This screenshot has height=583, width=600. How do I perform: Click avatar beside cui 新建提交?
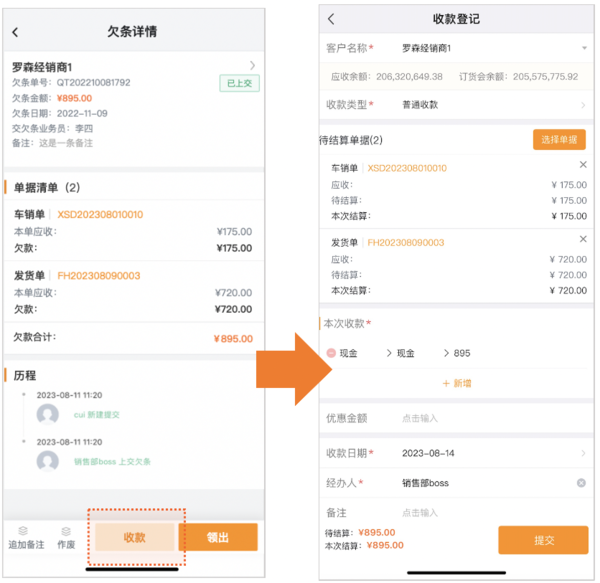coord(47,414)
